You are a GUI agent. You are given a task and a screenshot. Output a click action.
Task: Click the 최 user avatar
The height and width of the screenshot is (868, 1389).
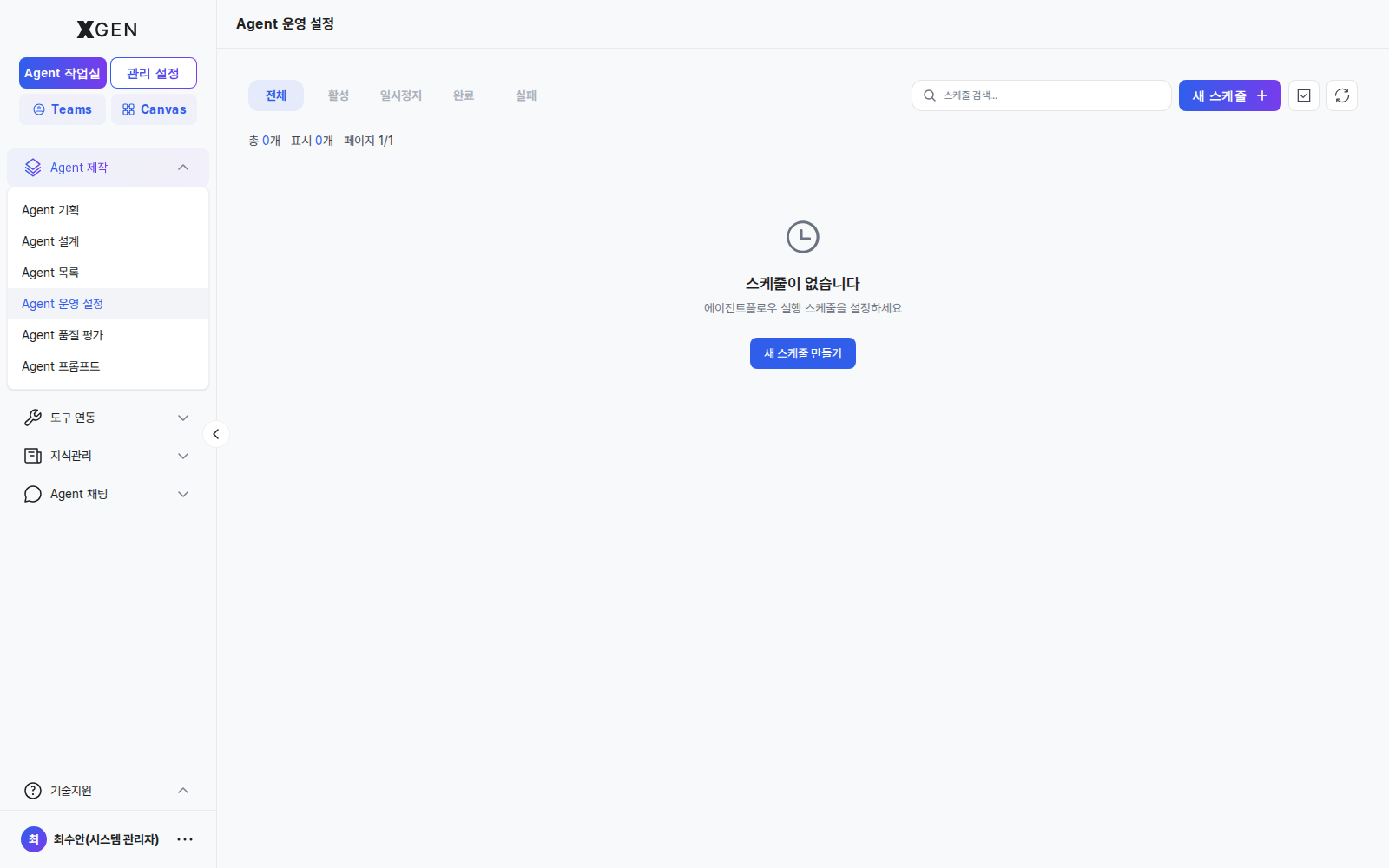[34, 839]
